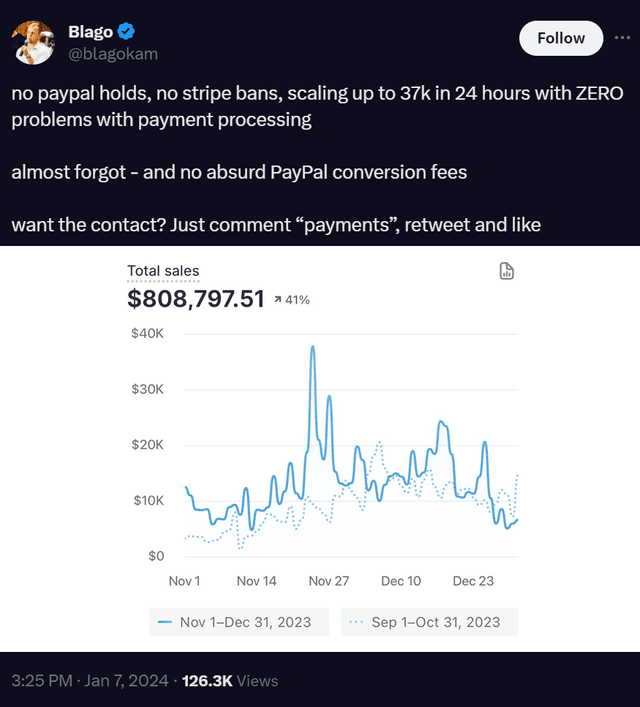Image resolution: width=640 pixels, height=707 pixels.
Task: Click the Dec 10 axis label
Action: point(401,581)
